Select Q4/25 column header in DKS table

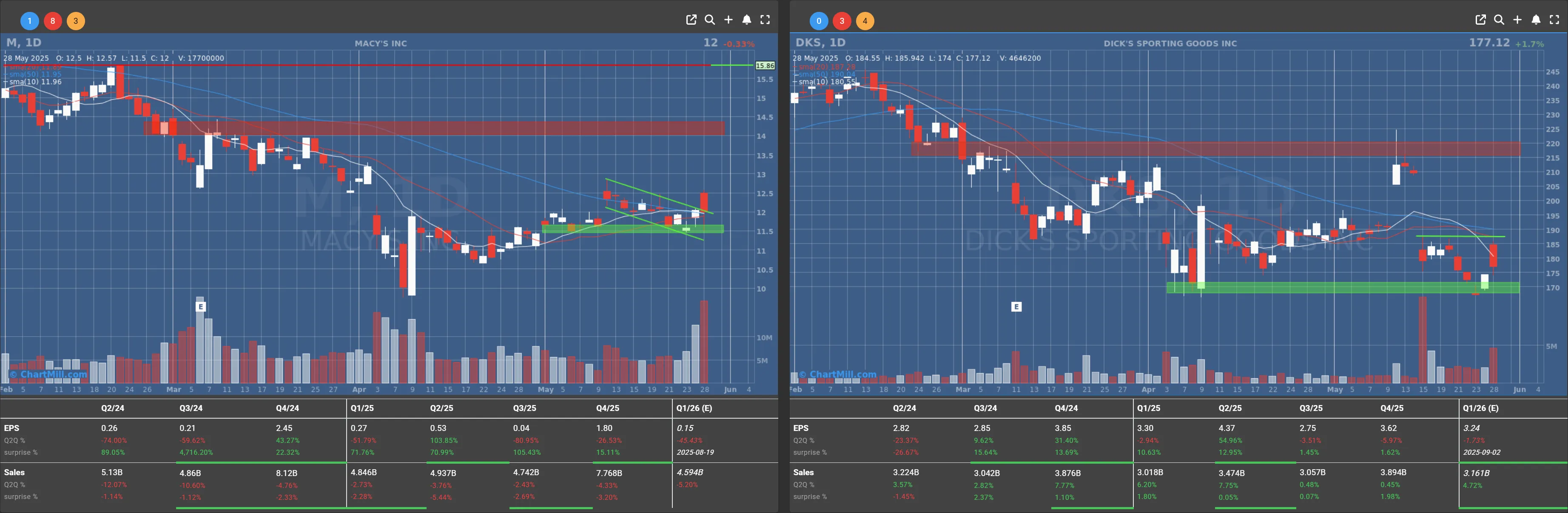(x=1392, y=408)
